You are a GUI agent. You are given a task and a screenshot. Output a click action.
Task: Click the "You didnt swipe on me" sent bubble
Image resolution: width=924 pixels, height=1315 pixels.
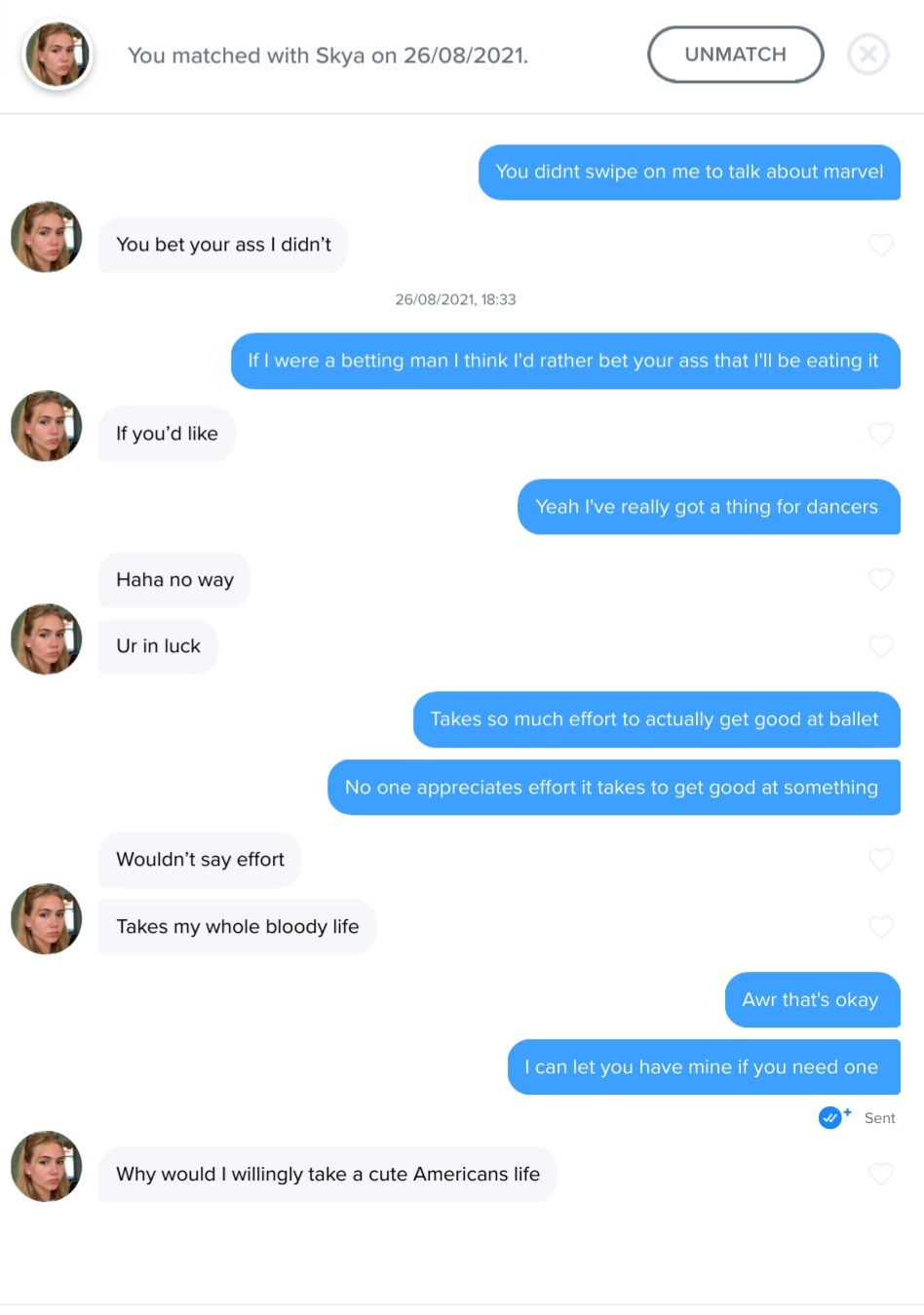click(688, 173)
